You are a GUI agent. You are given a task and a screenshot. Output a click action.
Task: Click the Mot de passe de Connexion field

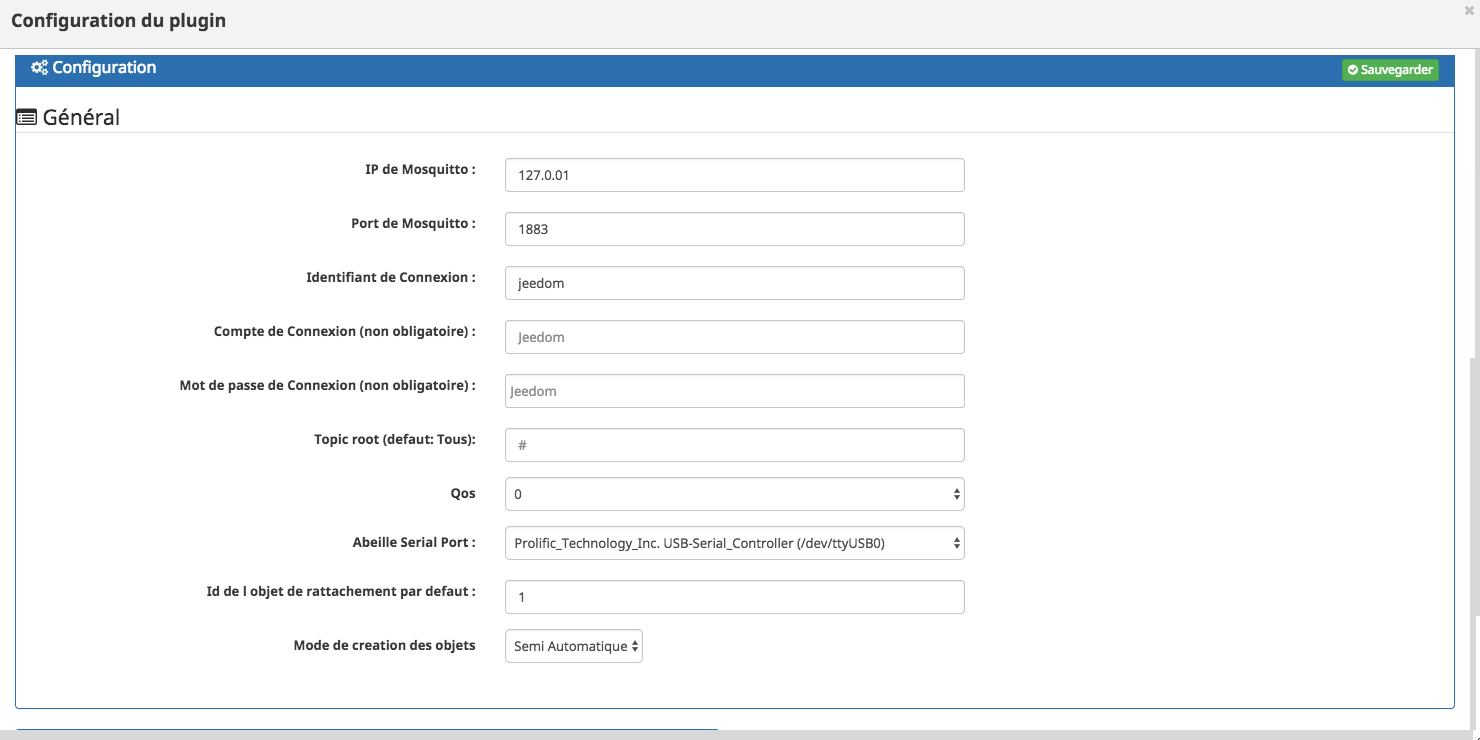(735, 391)
